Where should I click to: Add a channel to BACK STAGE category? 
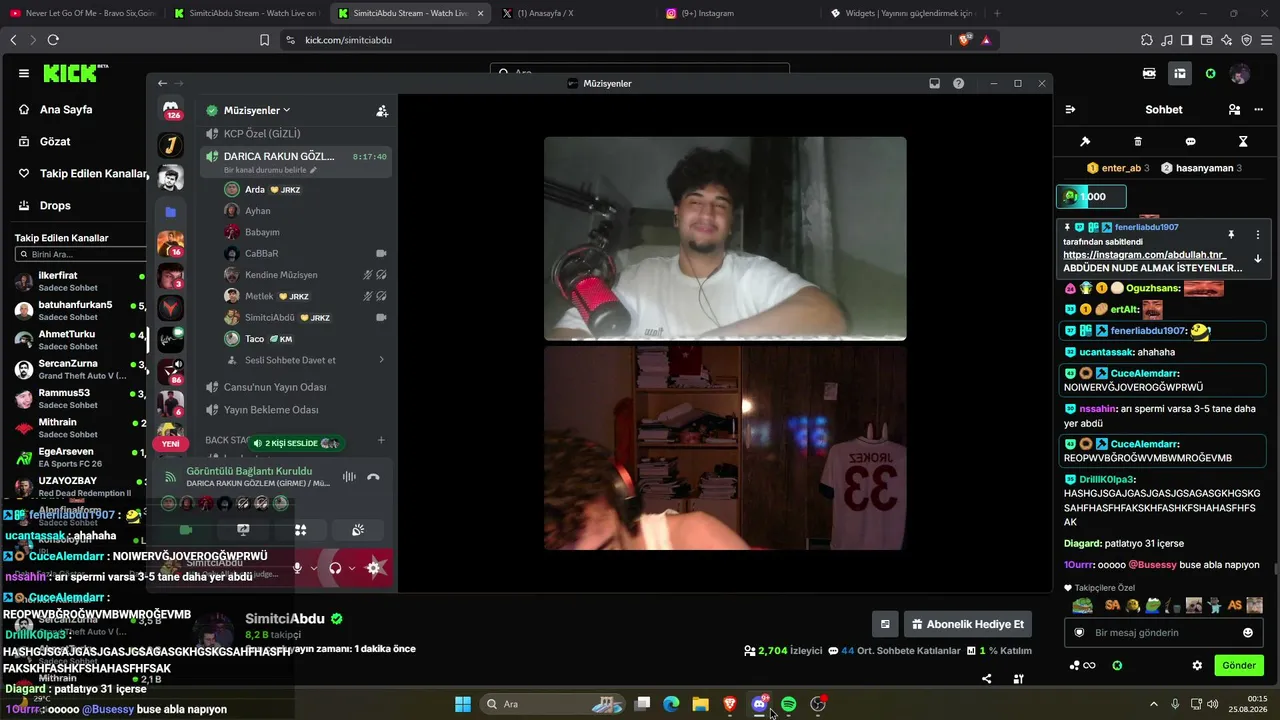[x=381, y=440]
